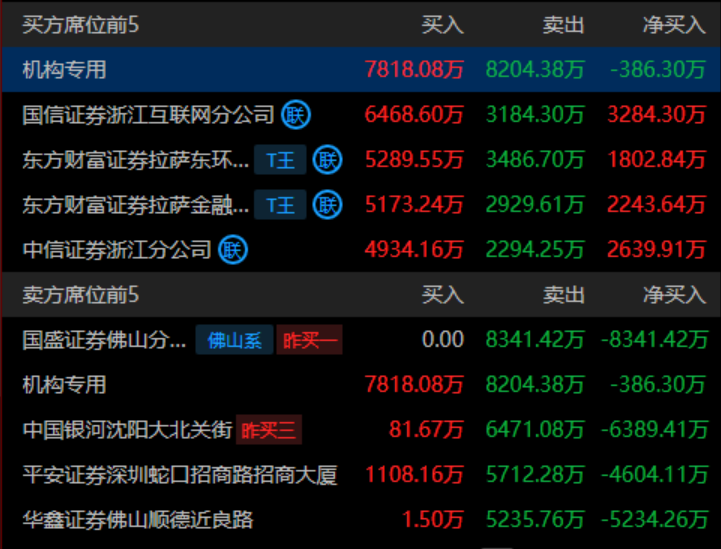This screenshot has height=549, width=721.
Task: Click sell value 5712.28万
Action: [x=535, y=475]
